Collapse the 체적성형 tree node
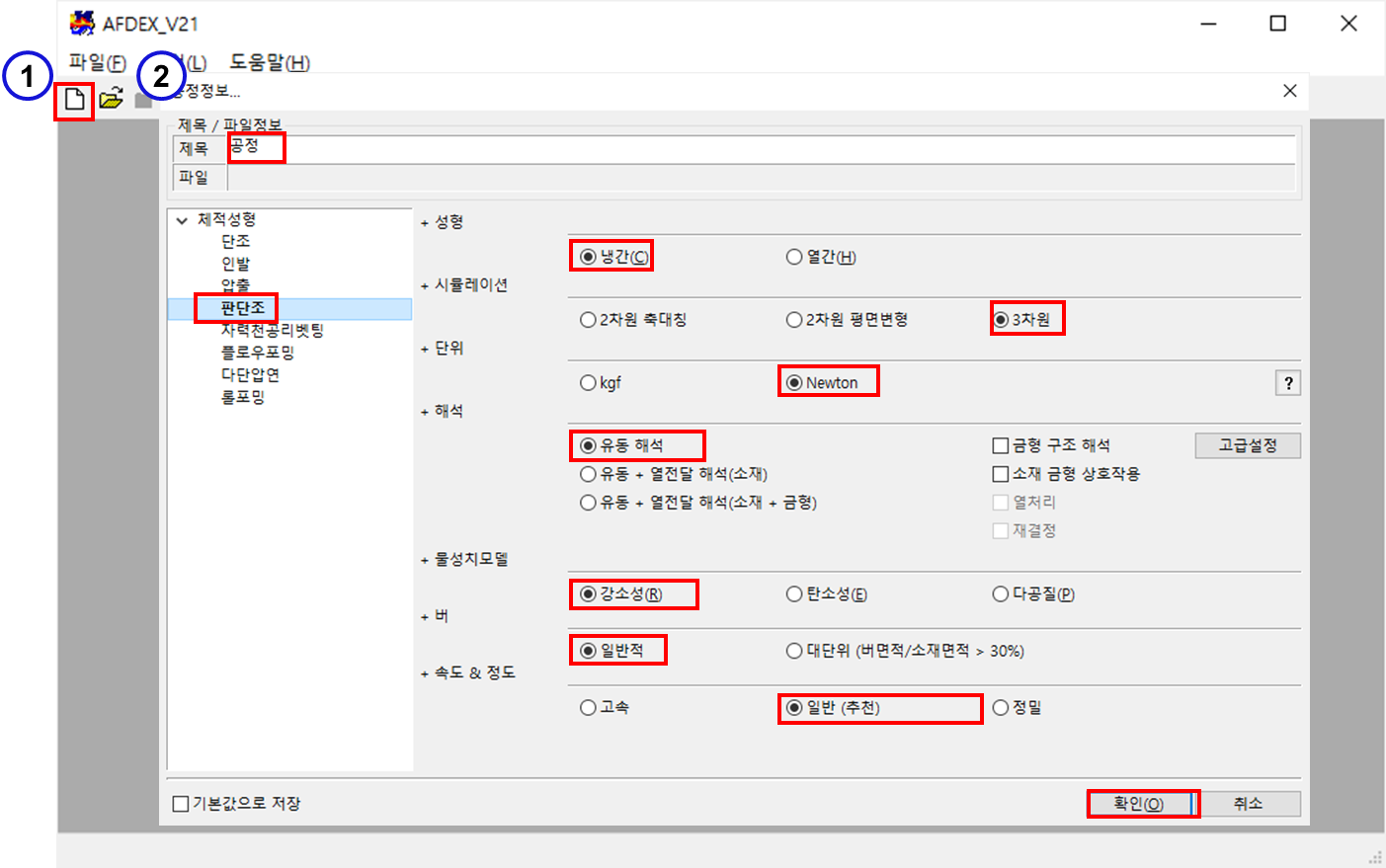Screen dimensions: 1386x868 point(182,220)
